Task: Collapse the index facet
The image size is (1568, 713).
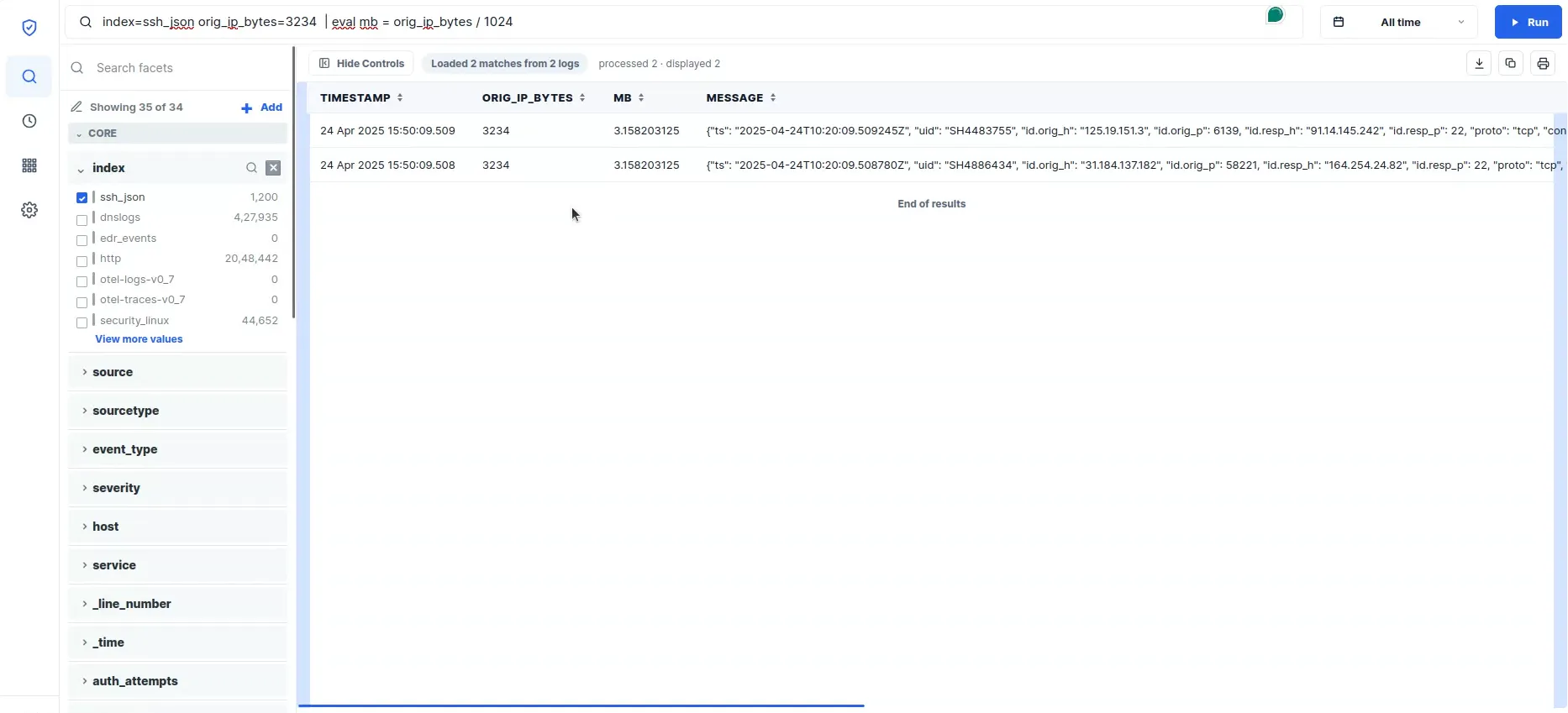Action: click(81, 170)
